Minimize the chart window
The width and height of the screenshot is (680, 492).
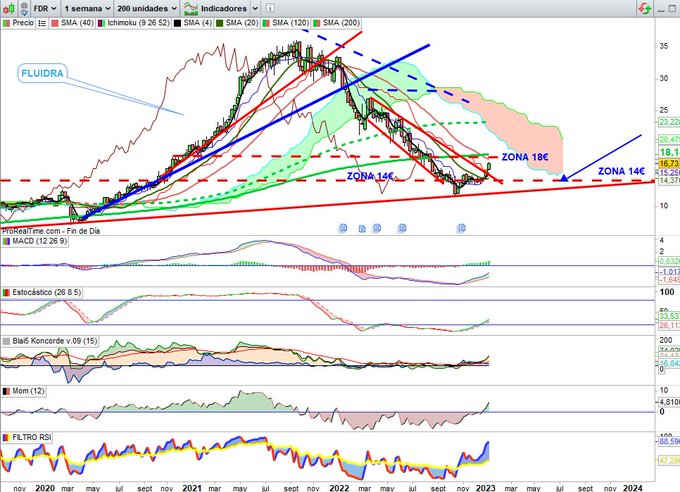pos(661,9)
